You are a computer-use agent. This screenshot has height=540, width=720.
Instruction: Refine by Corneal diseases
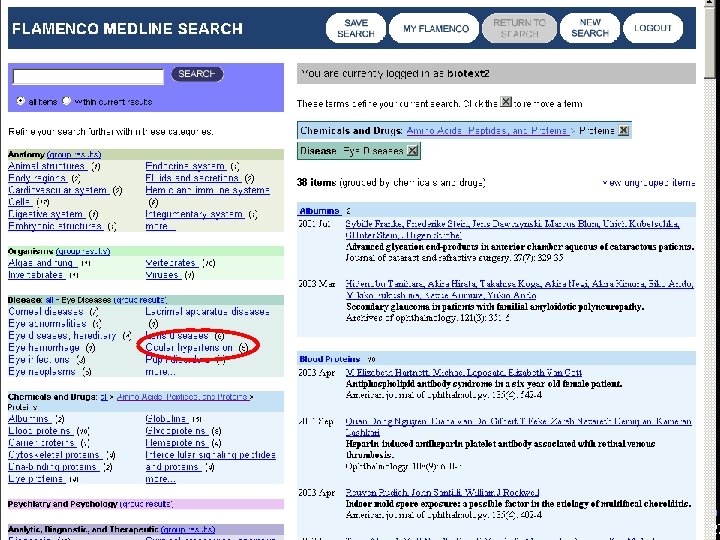46,311
